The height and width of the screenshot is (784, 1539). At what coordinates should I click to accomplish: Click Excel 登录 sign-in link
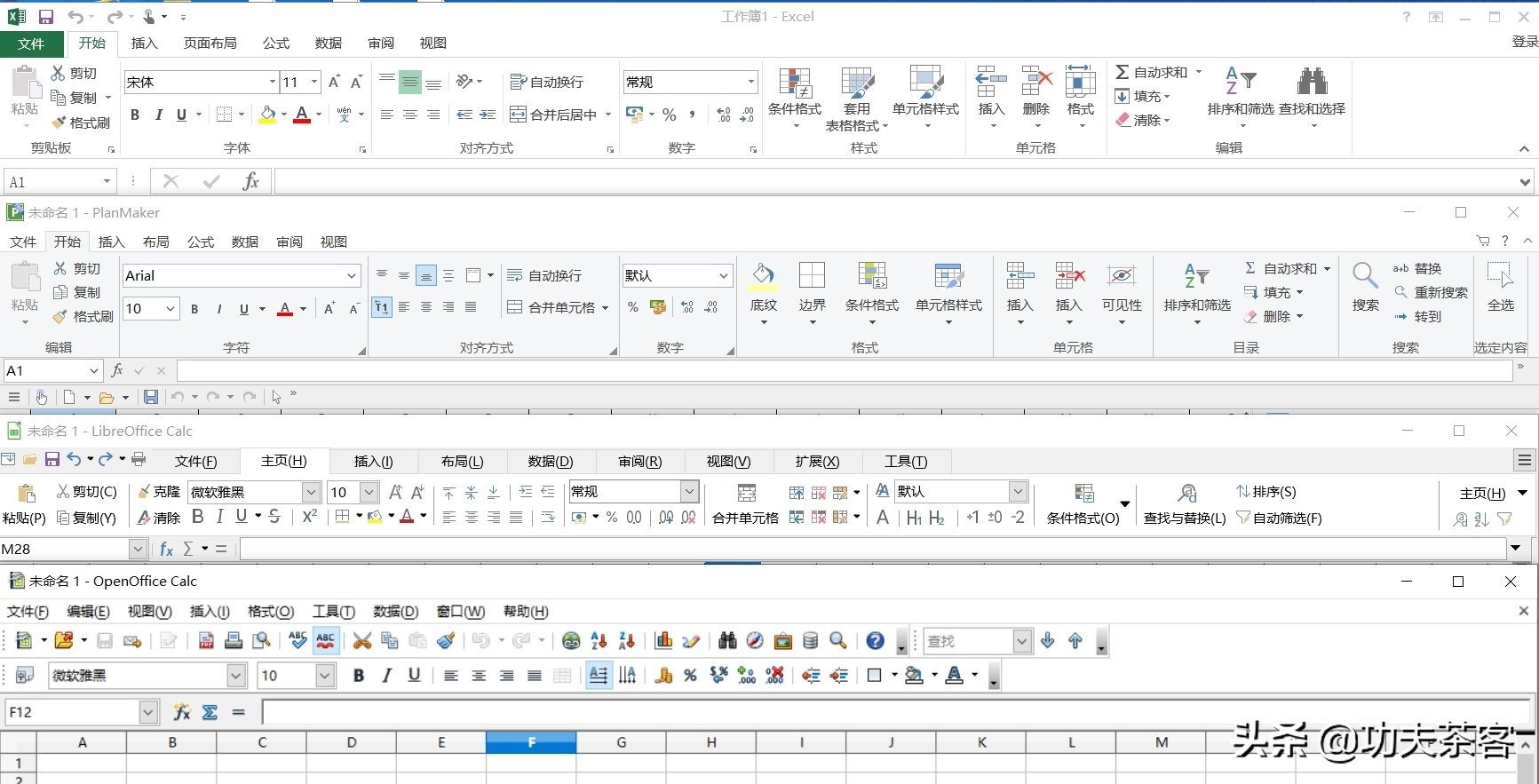click(1526, 42)
